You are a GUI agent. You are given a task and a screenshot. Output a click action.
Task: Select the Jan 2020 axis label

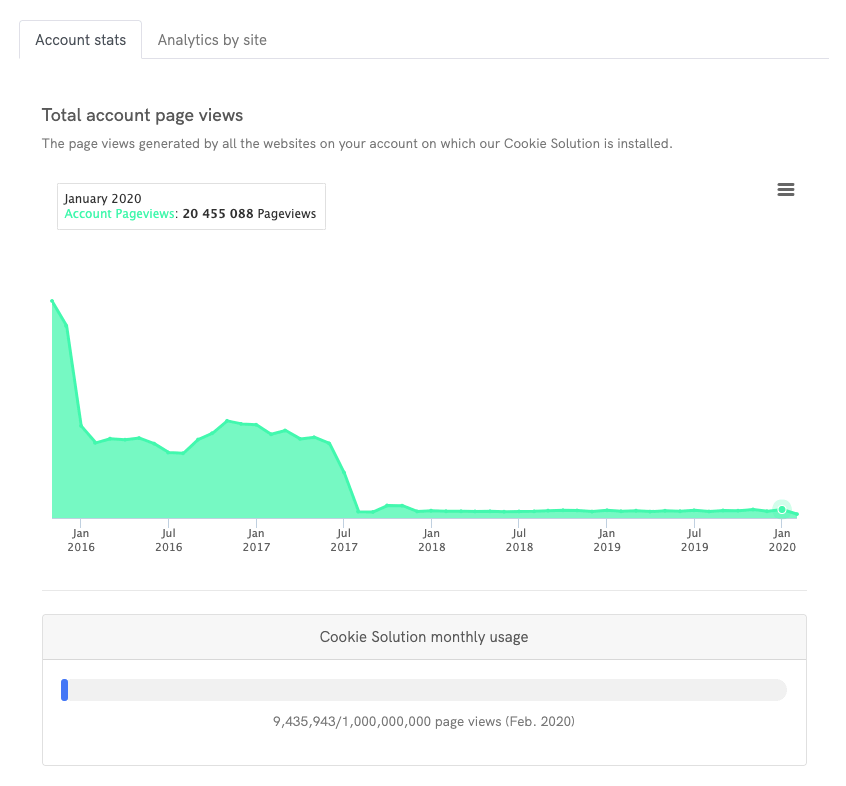[782, 540]
